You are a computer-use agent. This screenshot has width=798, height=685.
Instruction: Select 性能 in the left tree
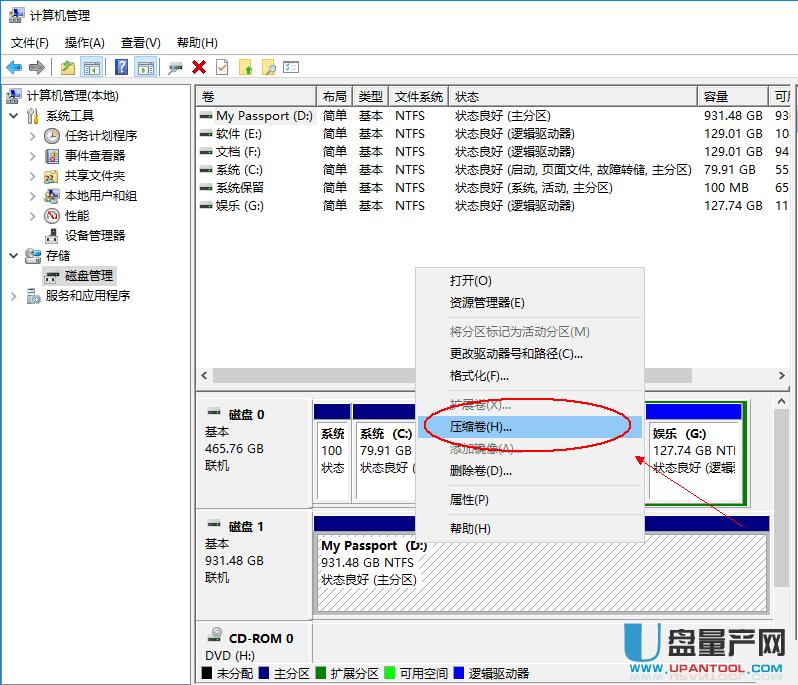tap(77, 215)
